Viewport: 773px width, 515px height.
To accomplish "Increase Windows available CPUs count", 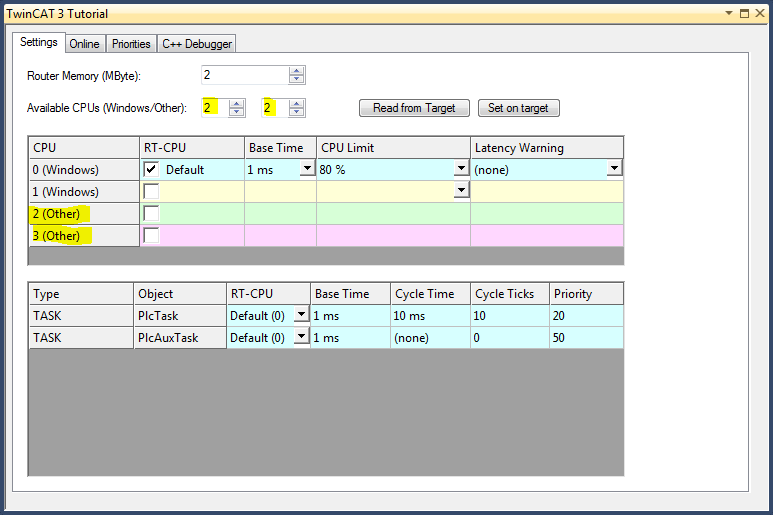I will coord(237,104).
